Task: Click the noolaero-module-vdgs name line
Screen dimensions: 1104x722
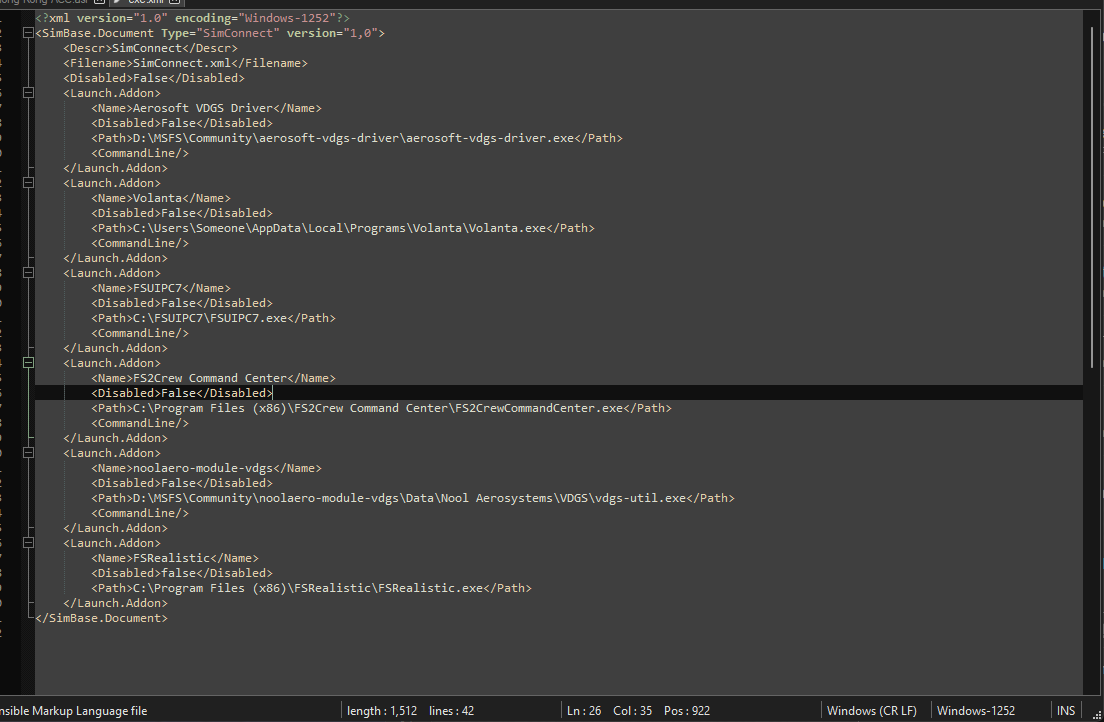Action: click(206, 468)
